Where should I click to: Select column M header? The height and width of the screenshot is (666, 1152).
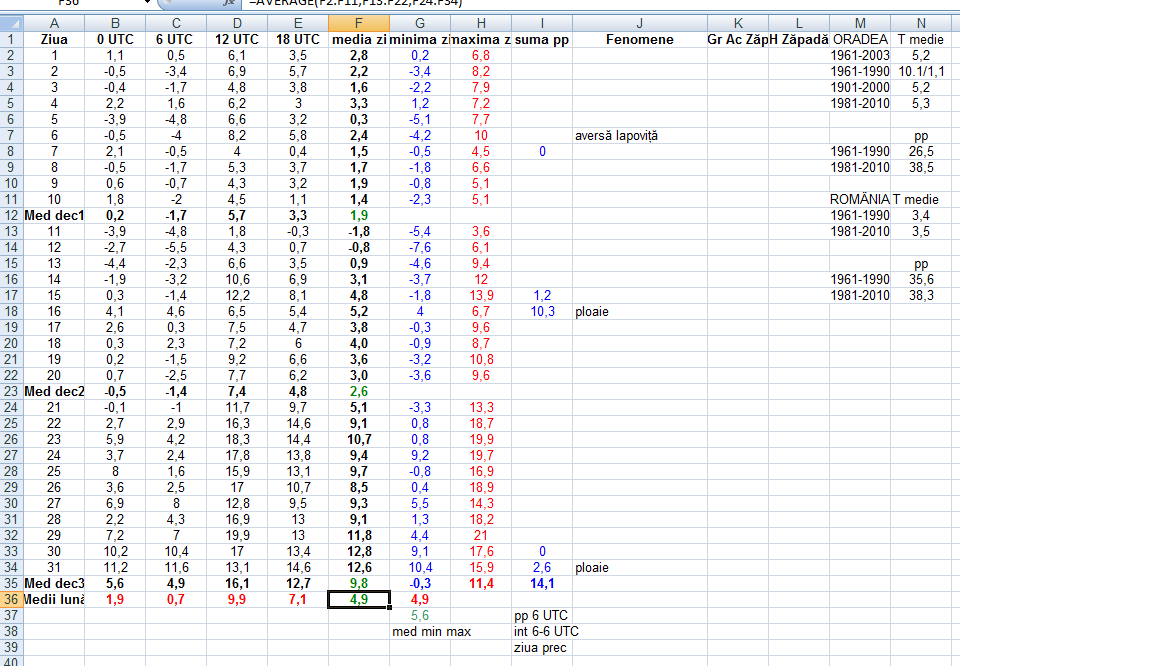click(x=860, y=24)
